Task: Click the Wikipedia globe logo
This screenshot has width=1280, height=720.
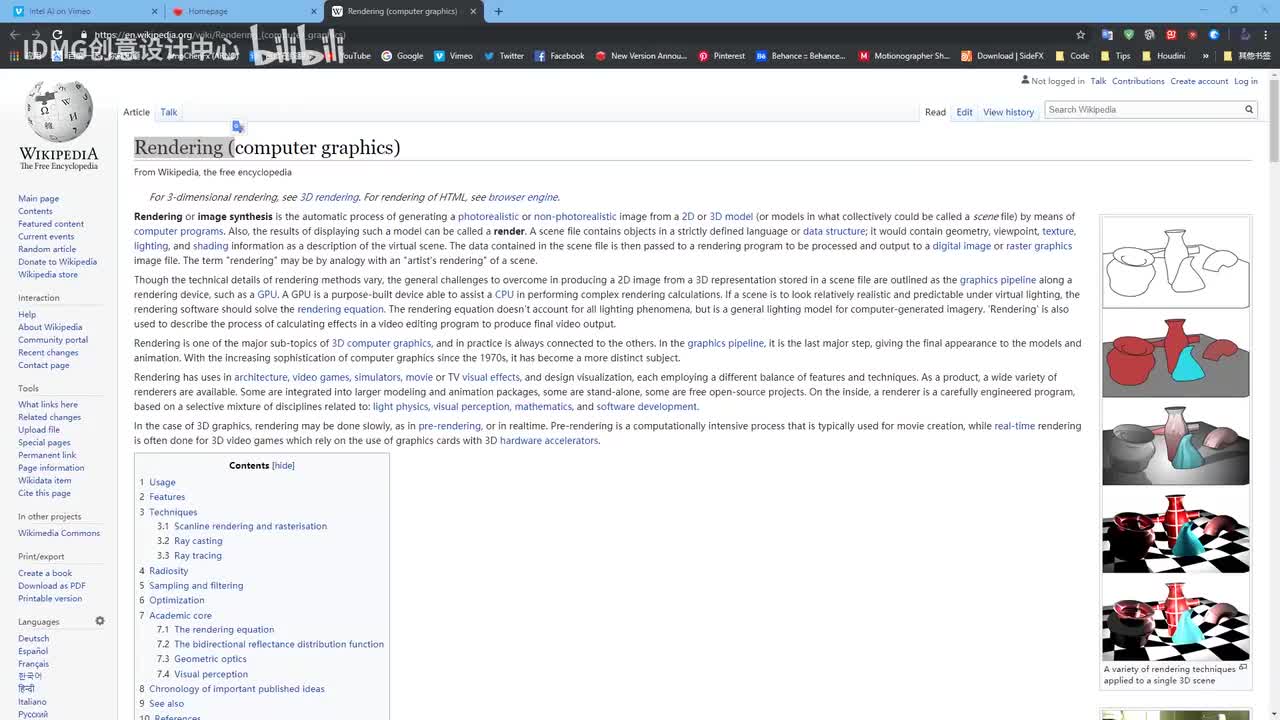Action: [x=59, y=111]
